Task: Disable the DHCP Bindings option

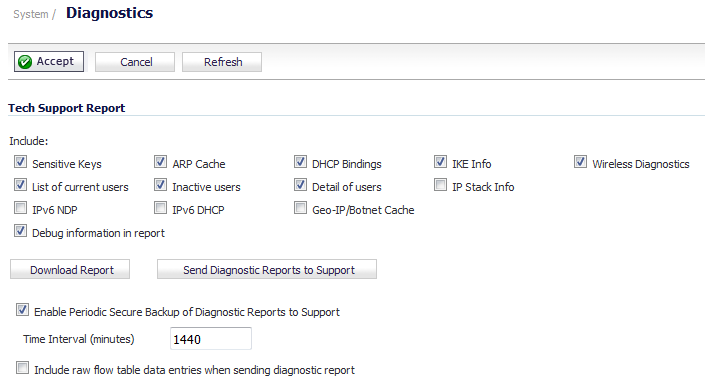Action: [300, 162]
